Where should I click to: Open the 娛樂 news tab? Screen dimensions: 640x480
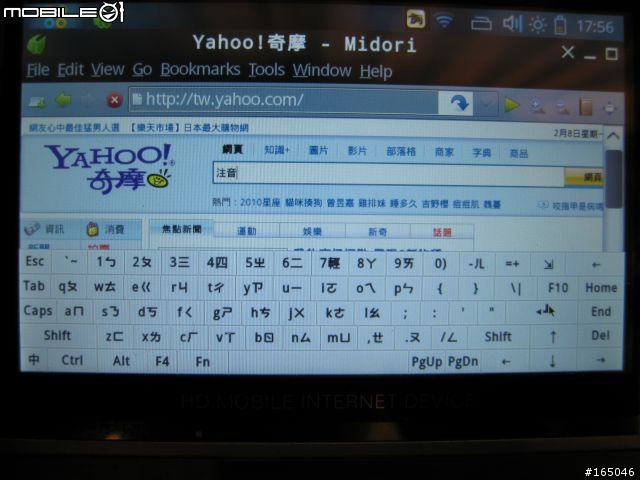[312, 232]
